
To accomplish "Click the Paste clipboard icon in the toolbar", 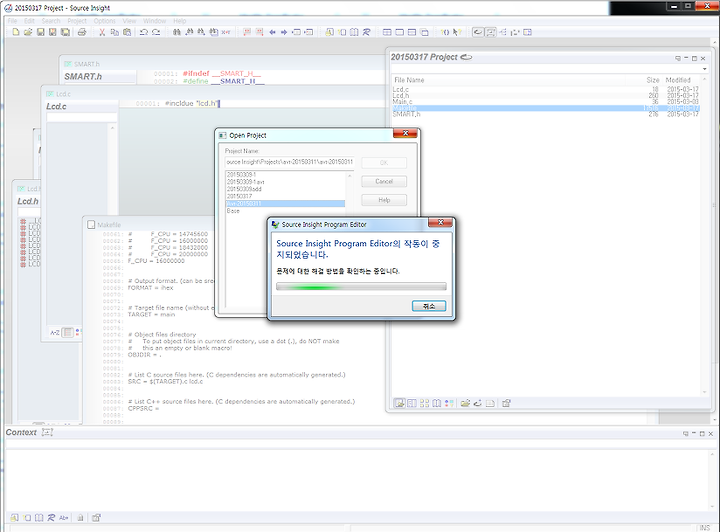I will pyautogui.click(x=127, y=32).
